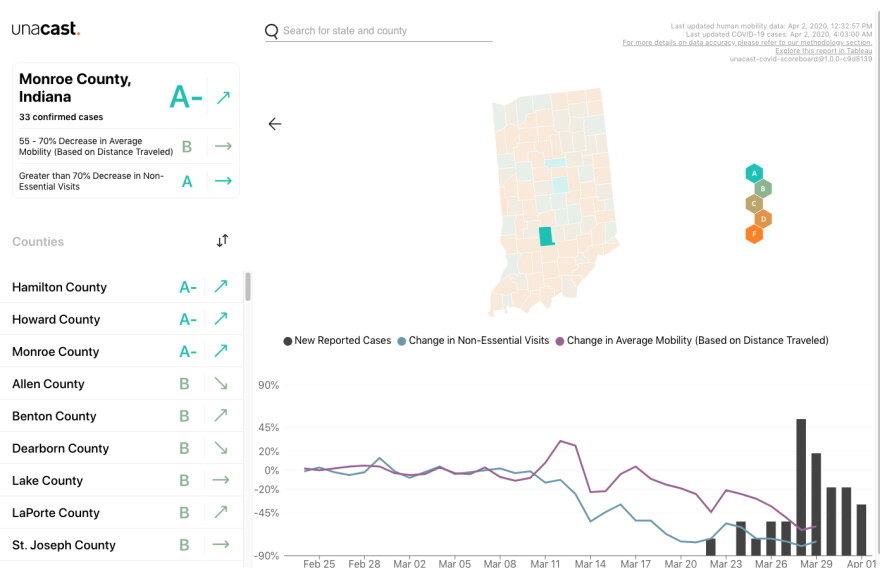Image resolution: width=880 pixels, height=586 pixels.
Task: Click Allen County downward trend arrow
Action: click(x=221, y=383)
